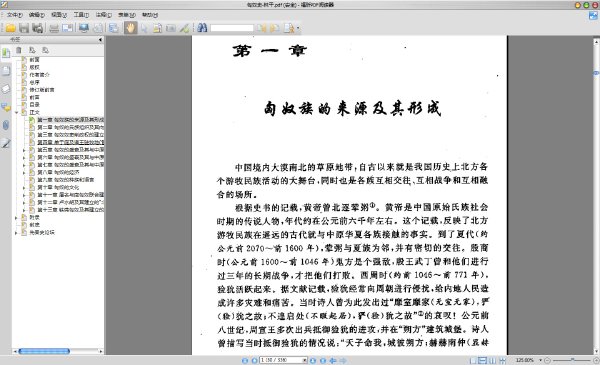Screen dimensions: 600x365
Task: Open zoom percentage dropdown
Action: point(540,360)
